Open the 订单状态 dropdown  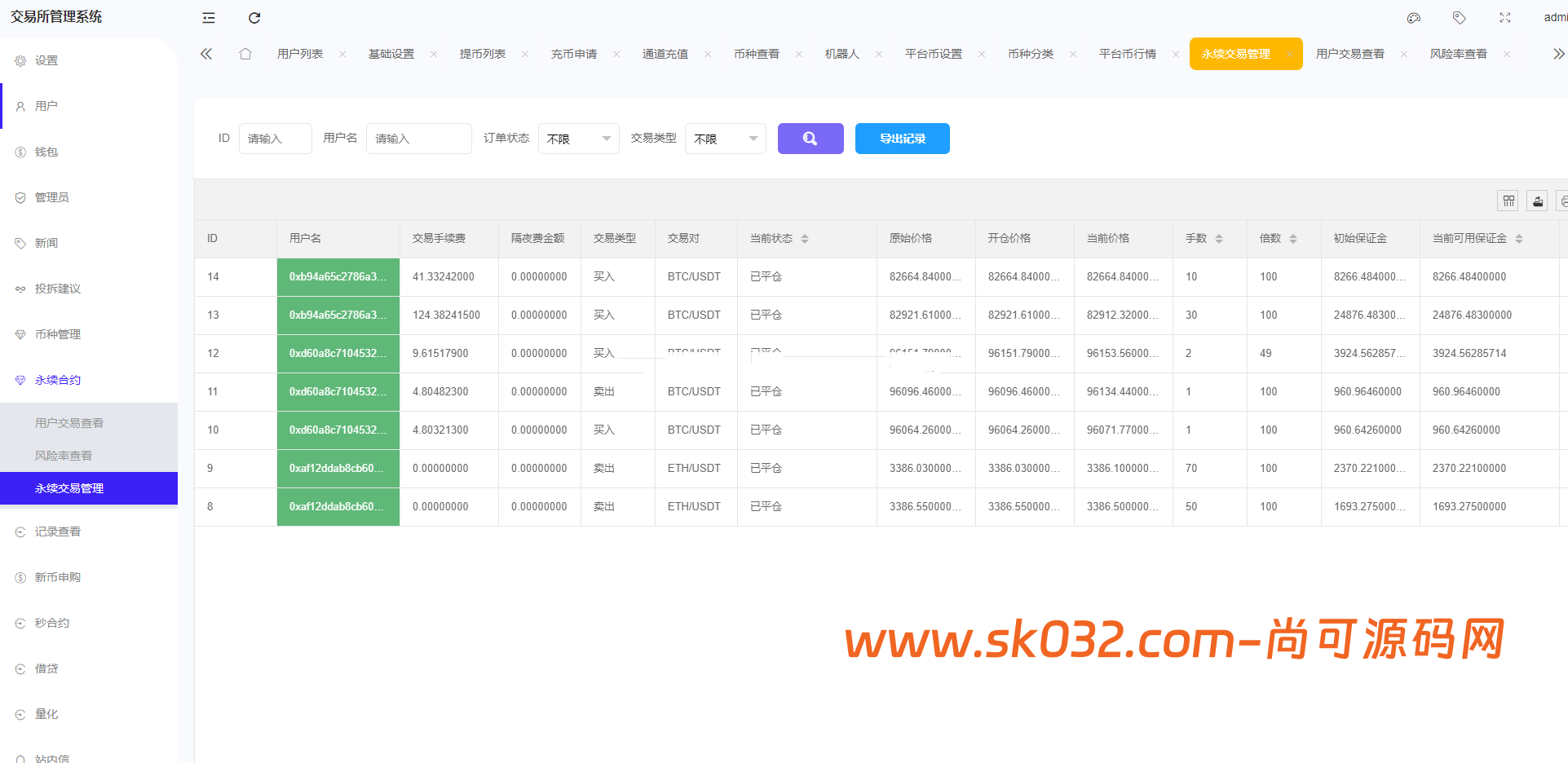point(578,139)
